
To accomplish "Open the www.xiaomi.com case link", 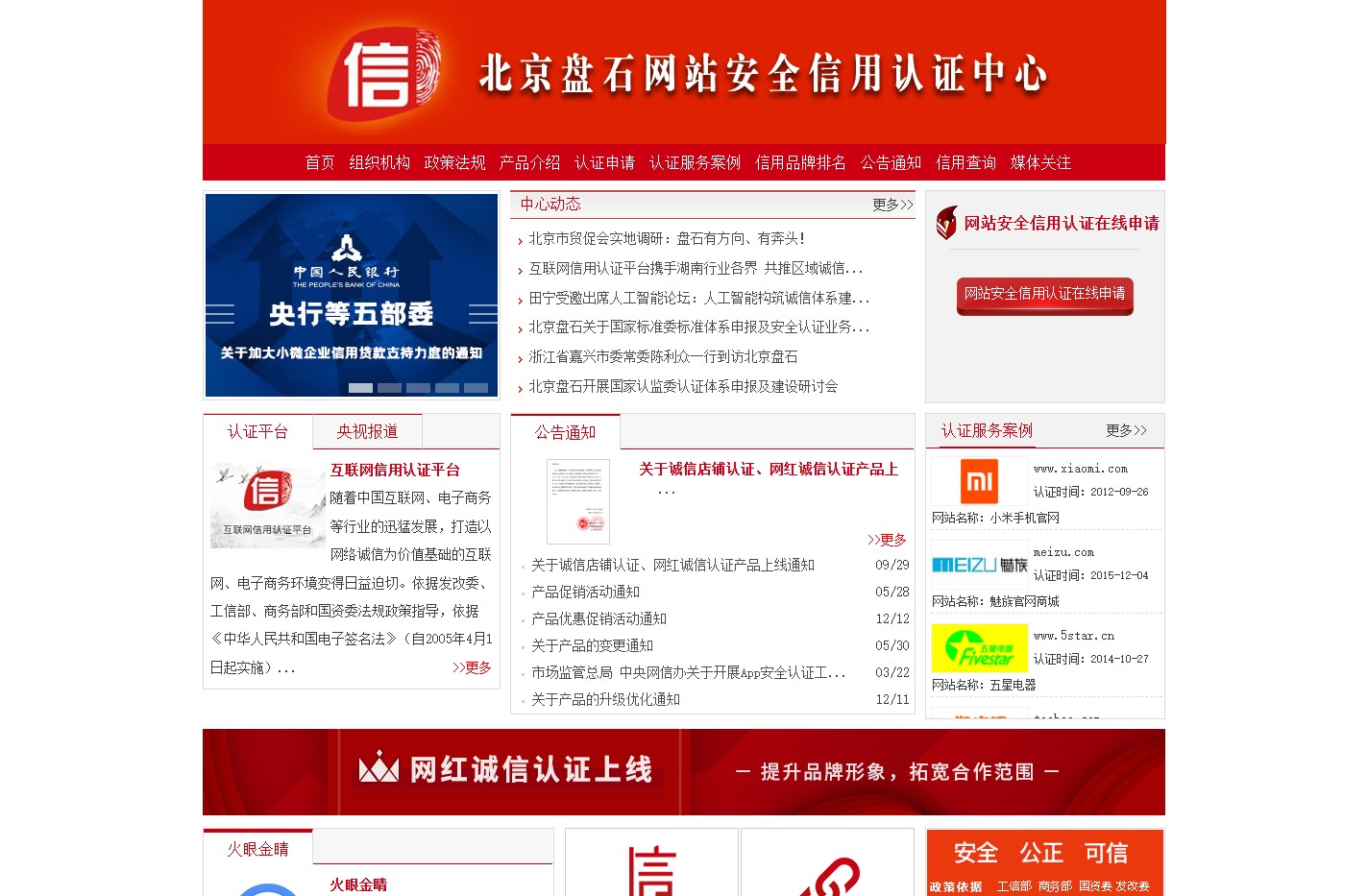I will [x=1081, y=469].
